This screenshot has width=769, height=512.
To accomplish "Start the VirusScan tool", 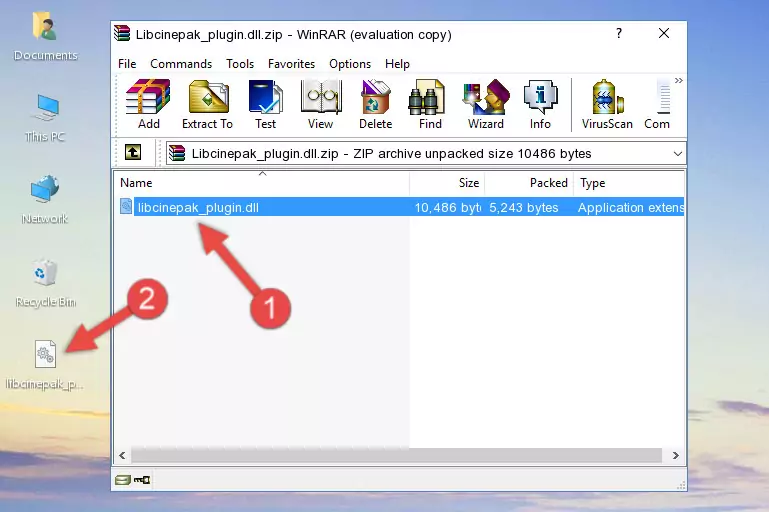I will point(607,104).
